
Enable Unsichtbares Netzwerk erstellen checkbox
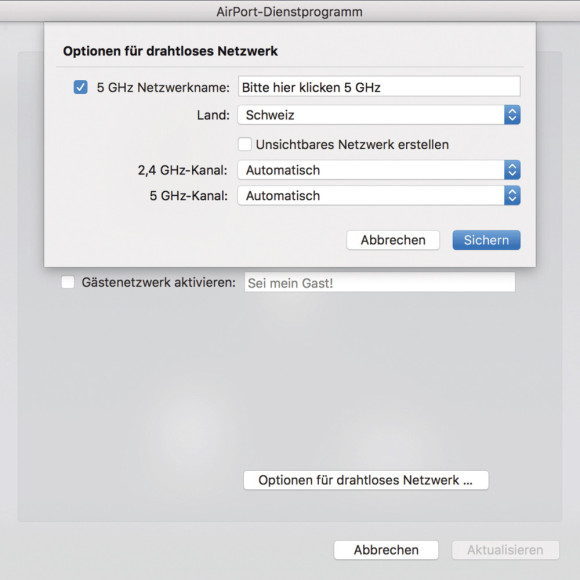[245, 144]
